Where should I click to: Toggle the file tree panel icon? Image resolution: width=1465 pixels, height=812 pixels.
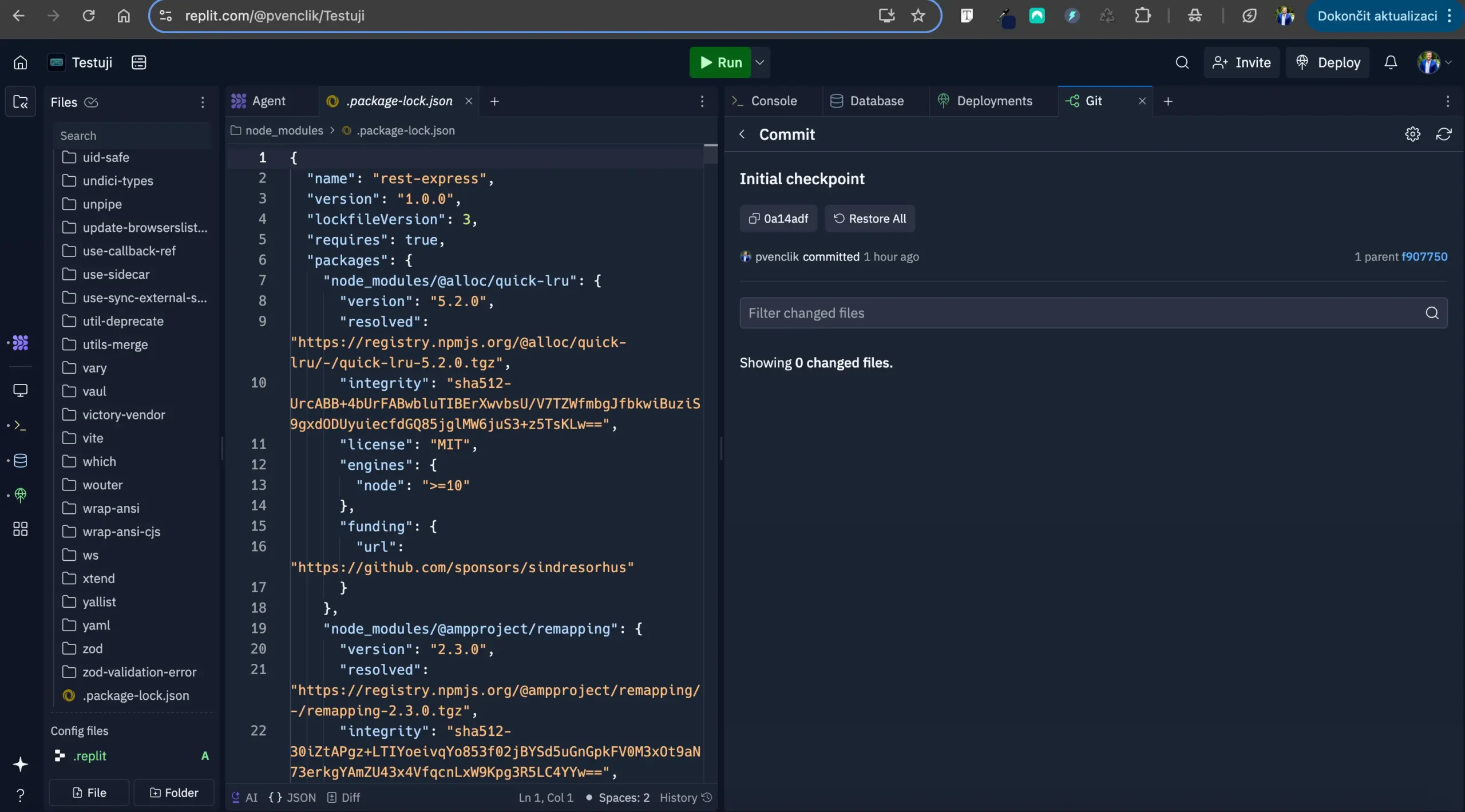[21, 102]
